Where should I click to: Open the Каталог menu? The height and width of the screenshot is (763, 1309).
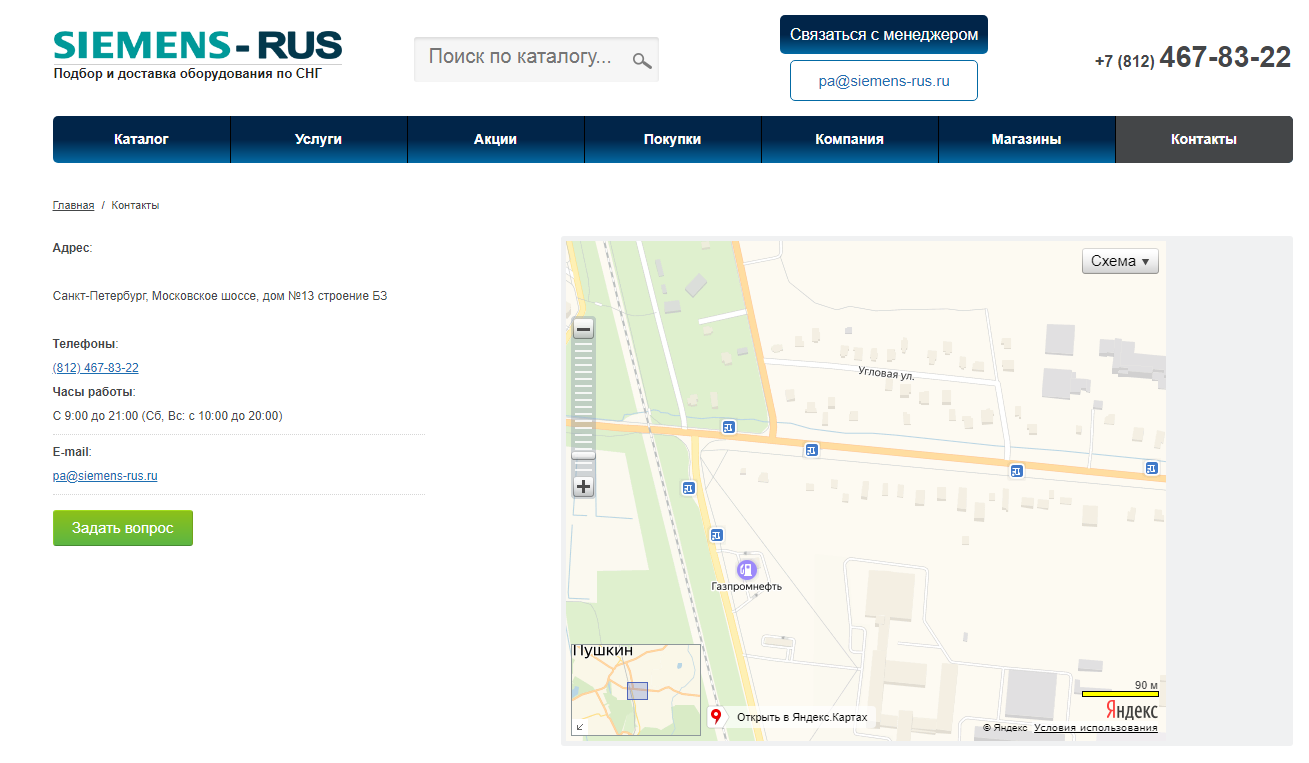click(x=141, y=139)
